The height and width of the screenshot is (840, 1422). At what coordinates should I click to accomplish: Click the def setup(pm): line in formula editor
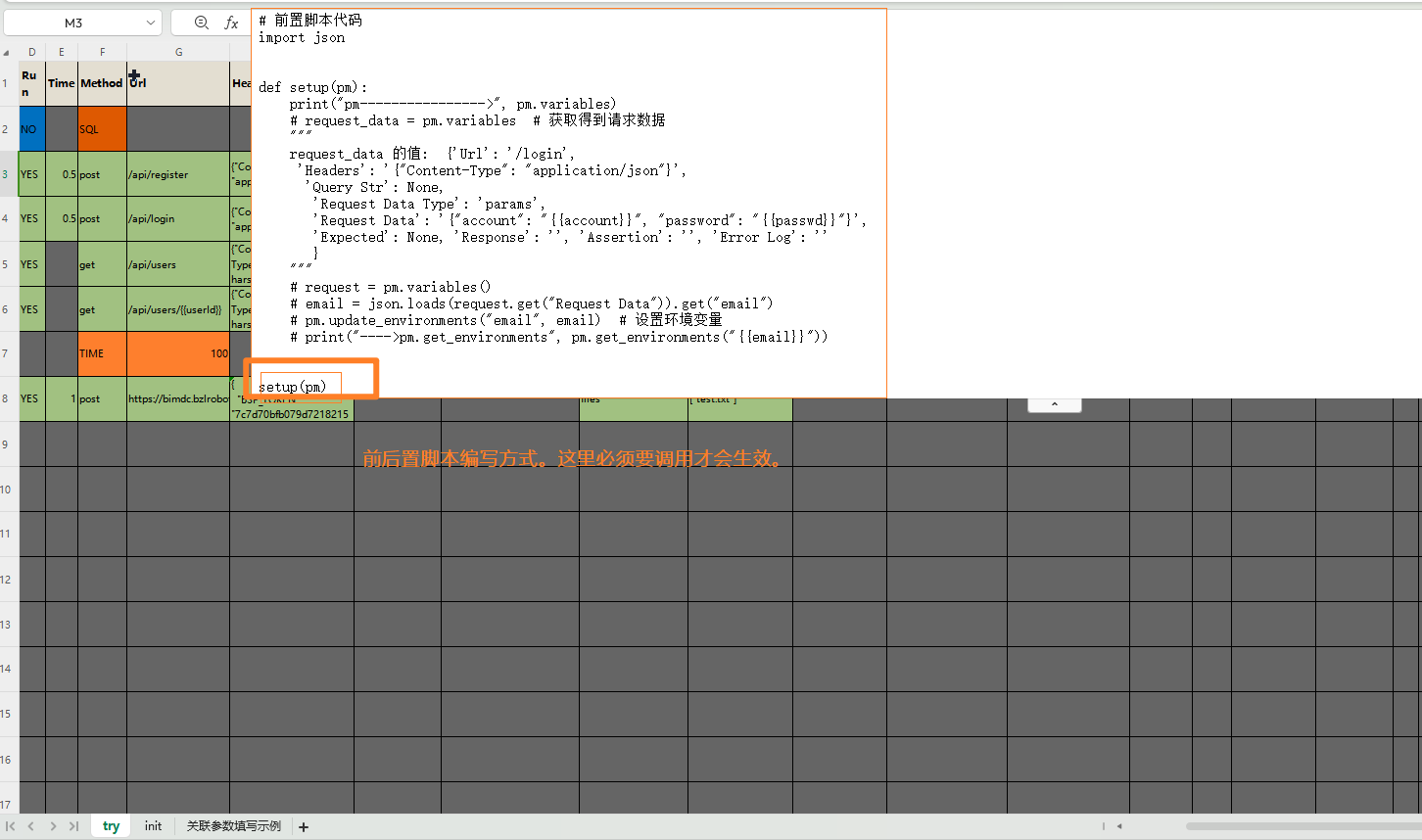313,87
